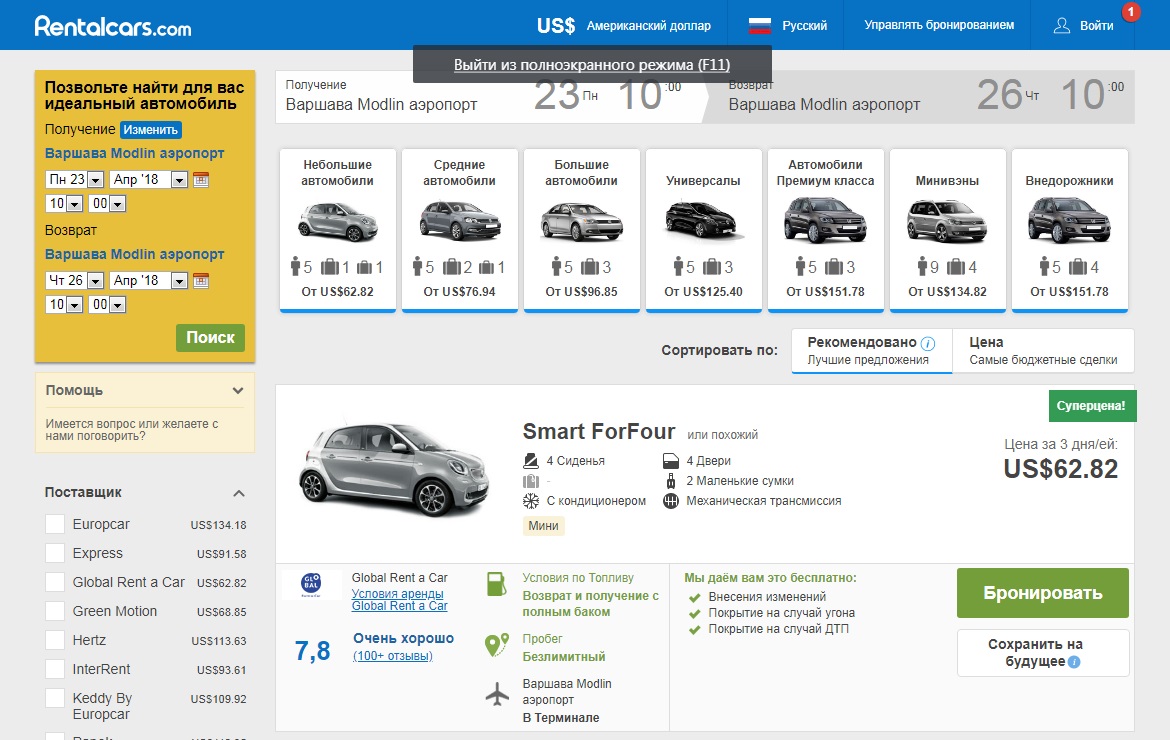1170x740 pixels.
Task: Click the pickup summary Варшава Modlin аэропорт
Action: click(x=381, y=104)
